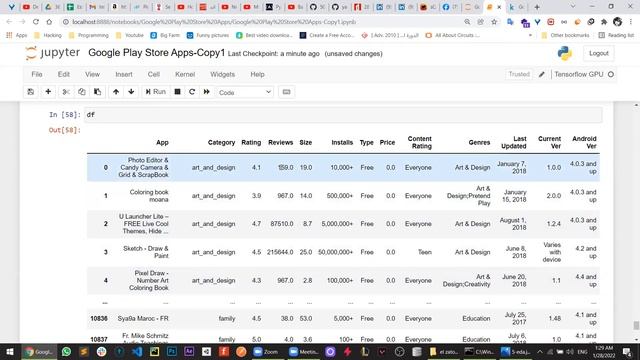Go to browser home page icon
Viewport: 640px width, 360px height.
pyautogui.click(x=49, y=22)
